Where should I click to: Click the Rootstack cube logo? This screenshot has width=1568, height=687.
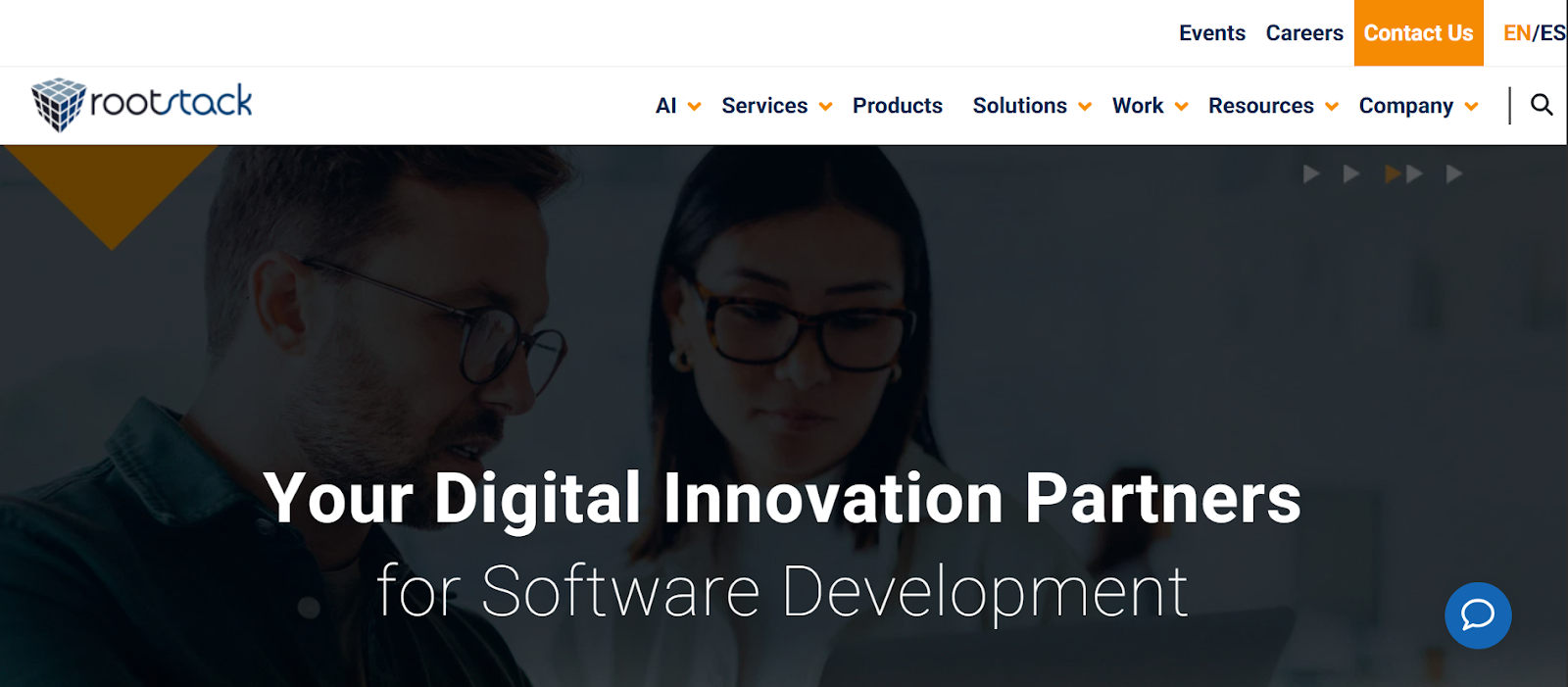59,104
